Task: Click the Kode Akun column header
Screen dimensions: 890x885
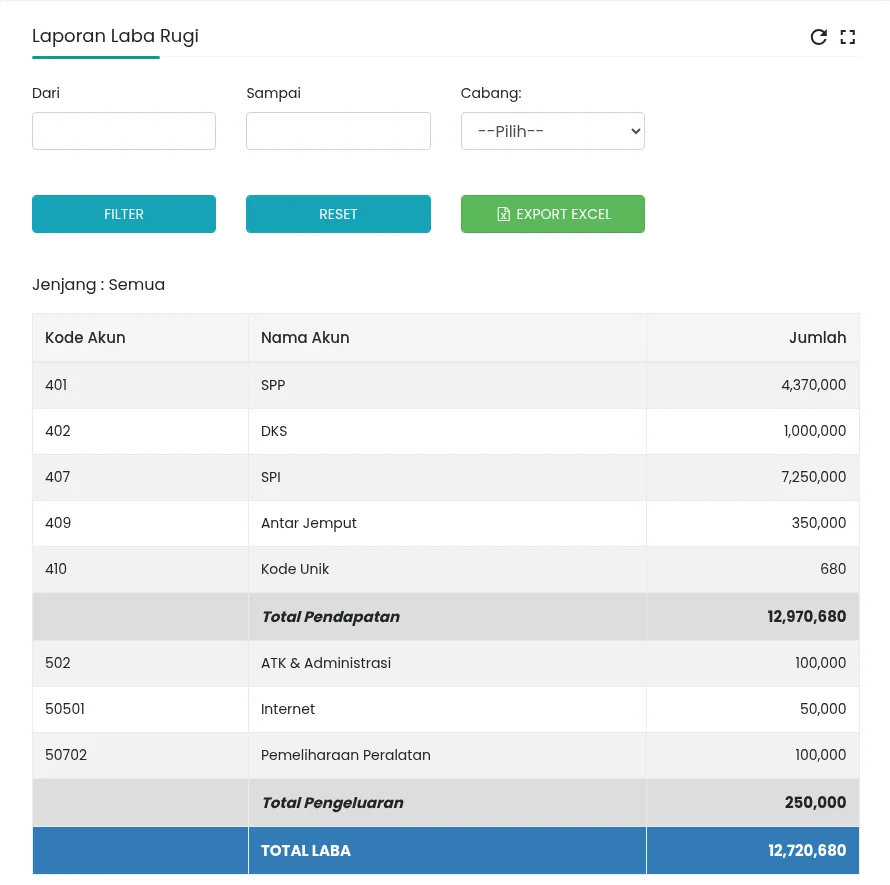Action: (85, 338)
